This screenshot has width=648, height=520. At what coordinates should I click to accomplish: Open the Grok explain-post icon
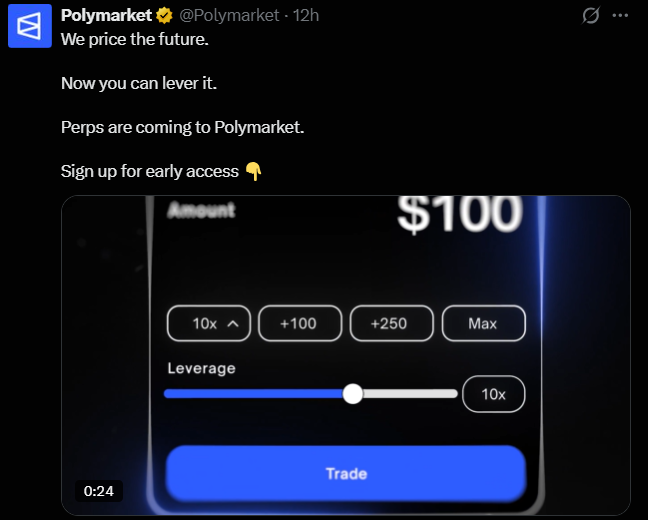click(x=591, y=16)
